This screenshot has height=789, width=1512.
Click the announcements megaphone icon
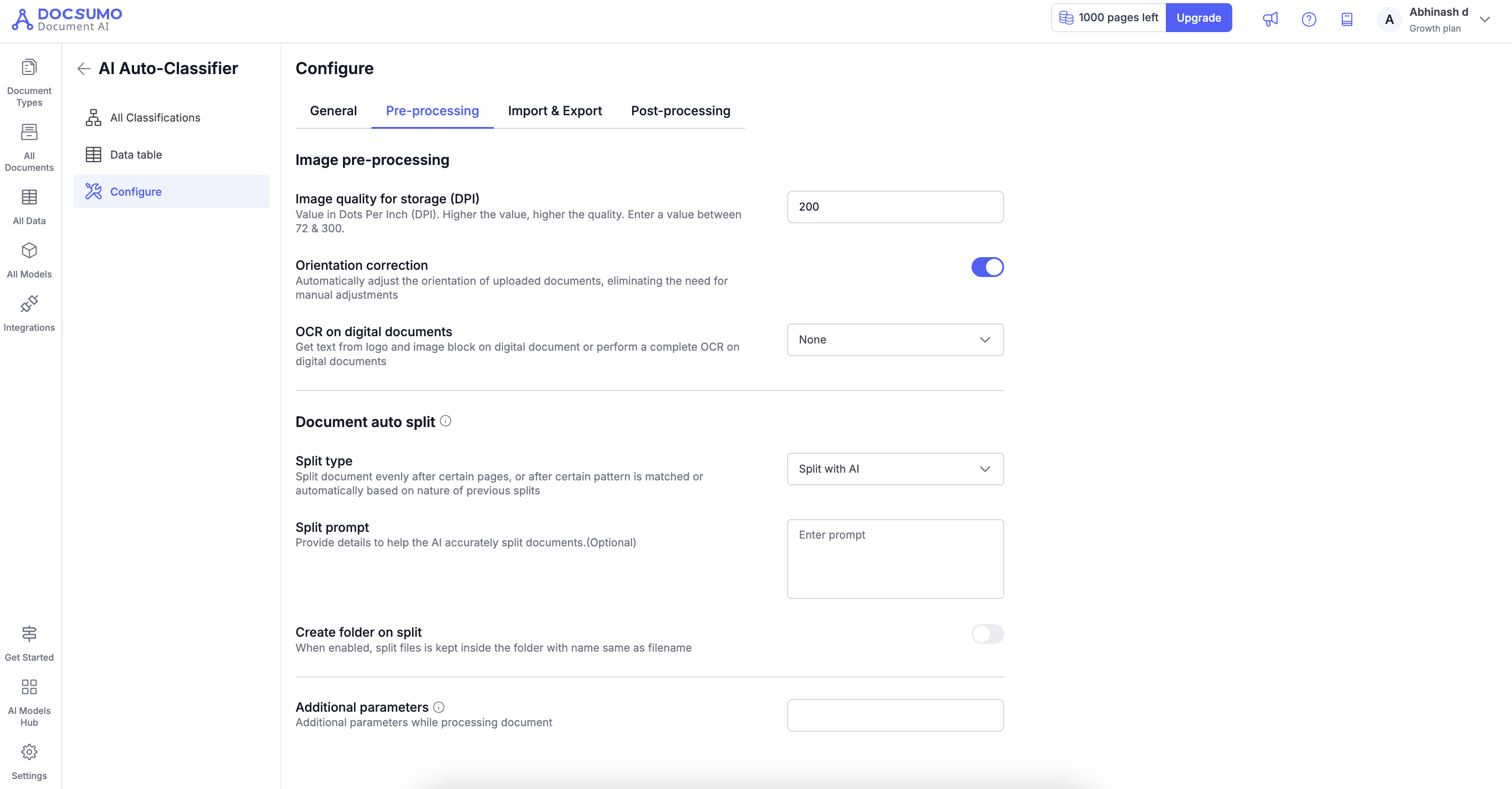1270,19
